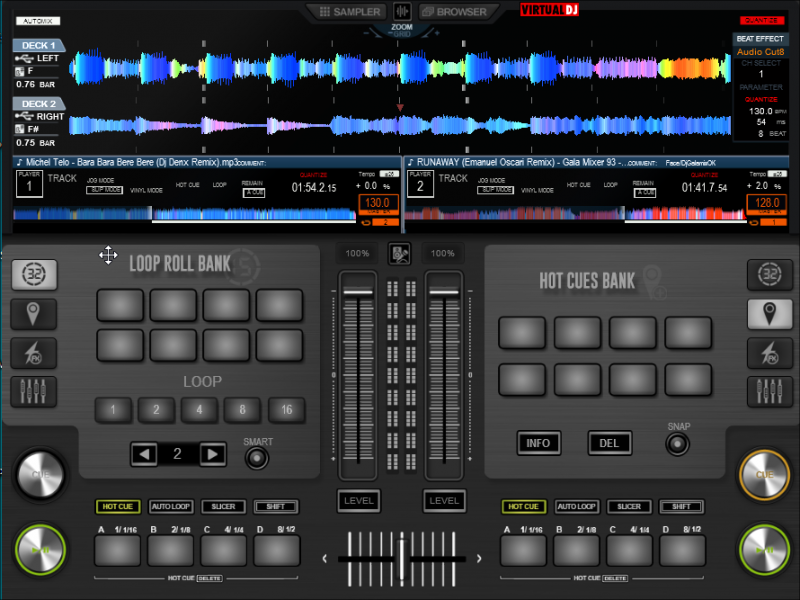Click the left channel volume fader handle
The height and width of the screenshot is (600, 800).
click(358, 291)
